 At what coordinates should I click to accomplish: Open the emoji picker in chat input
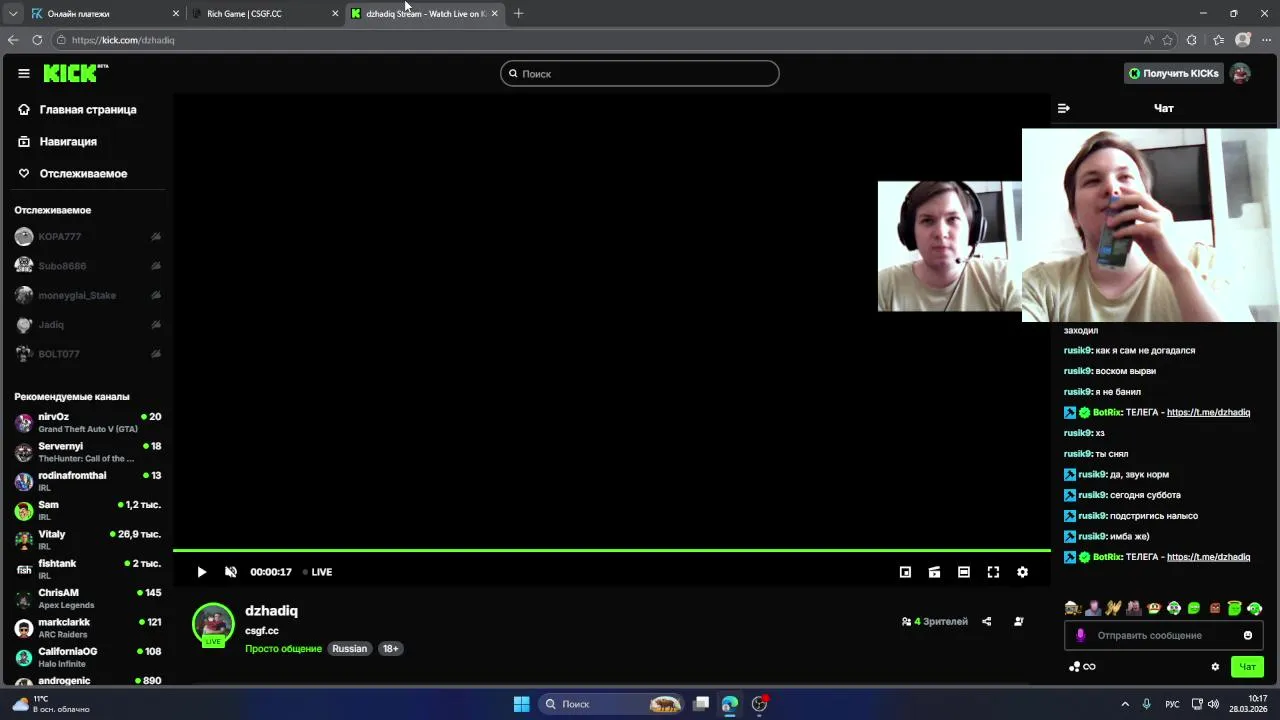[x=1248, y=635]
